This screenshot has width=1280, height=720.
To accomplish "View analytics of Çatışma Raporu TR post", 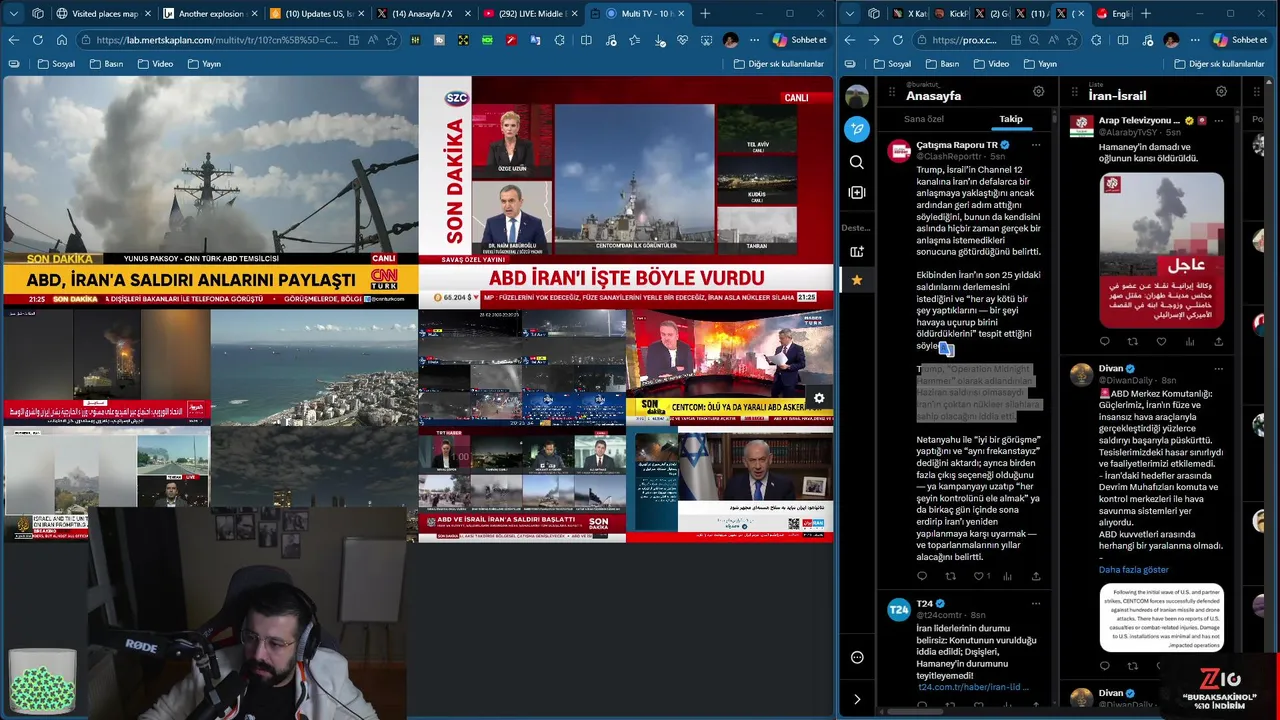I will pos(1007,576).
